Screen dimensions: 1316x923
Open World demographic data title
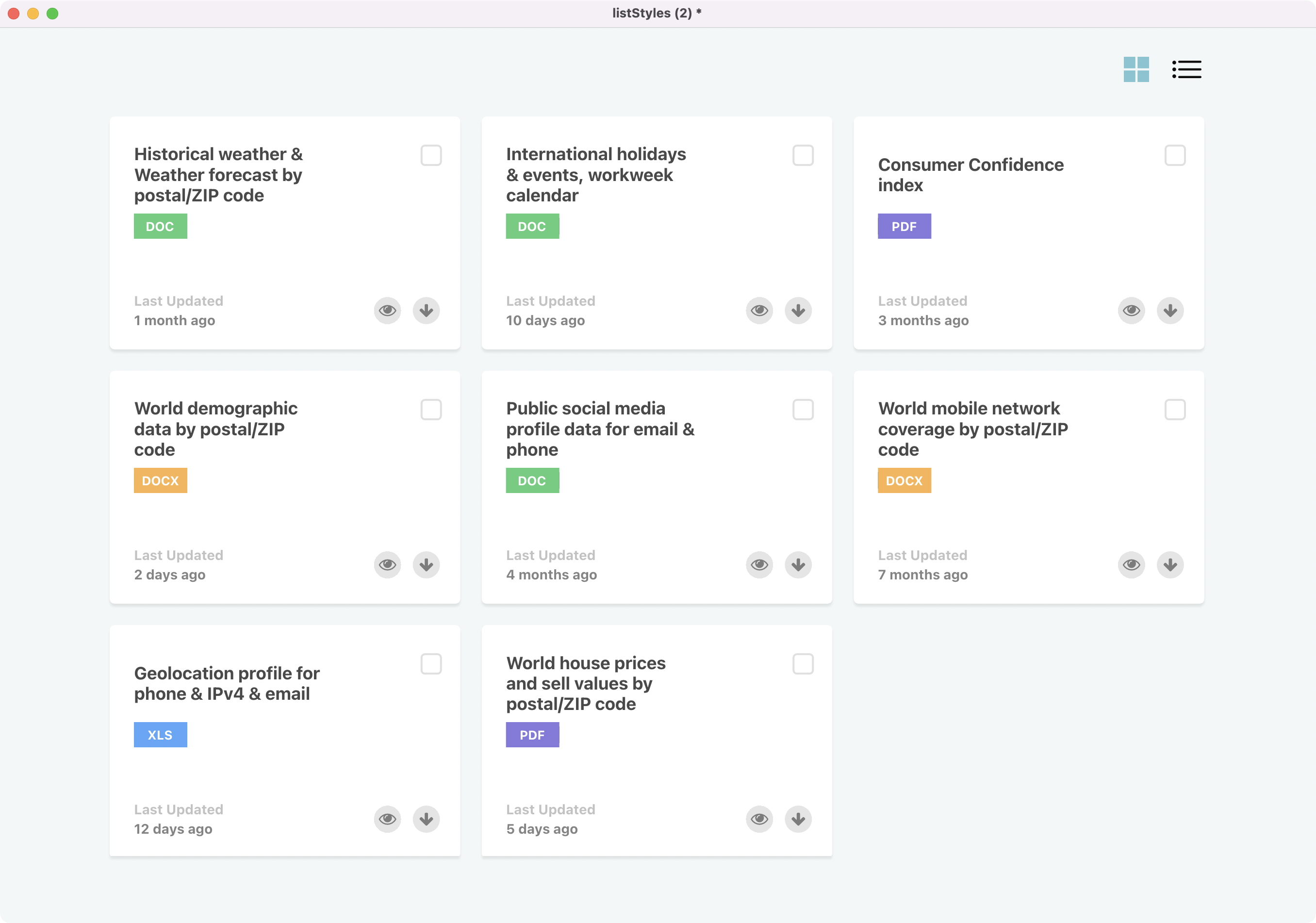(x=215, y=429)
